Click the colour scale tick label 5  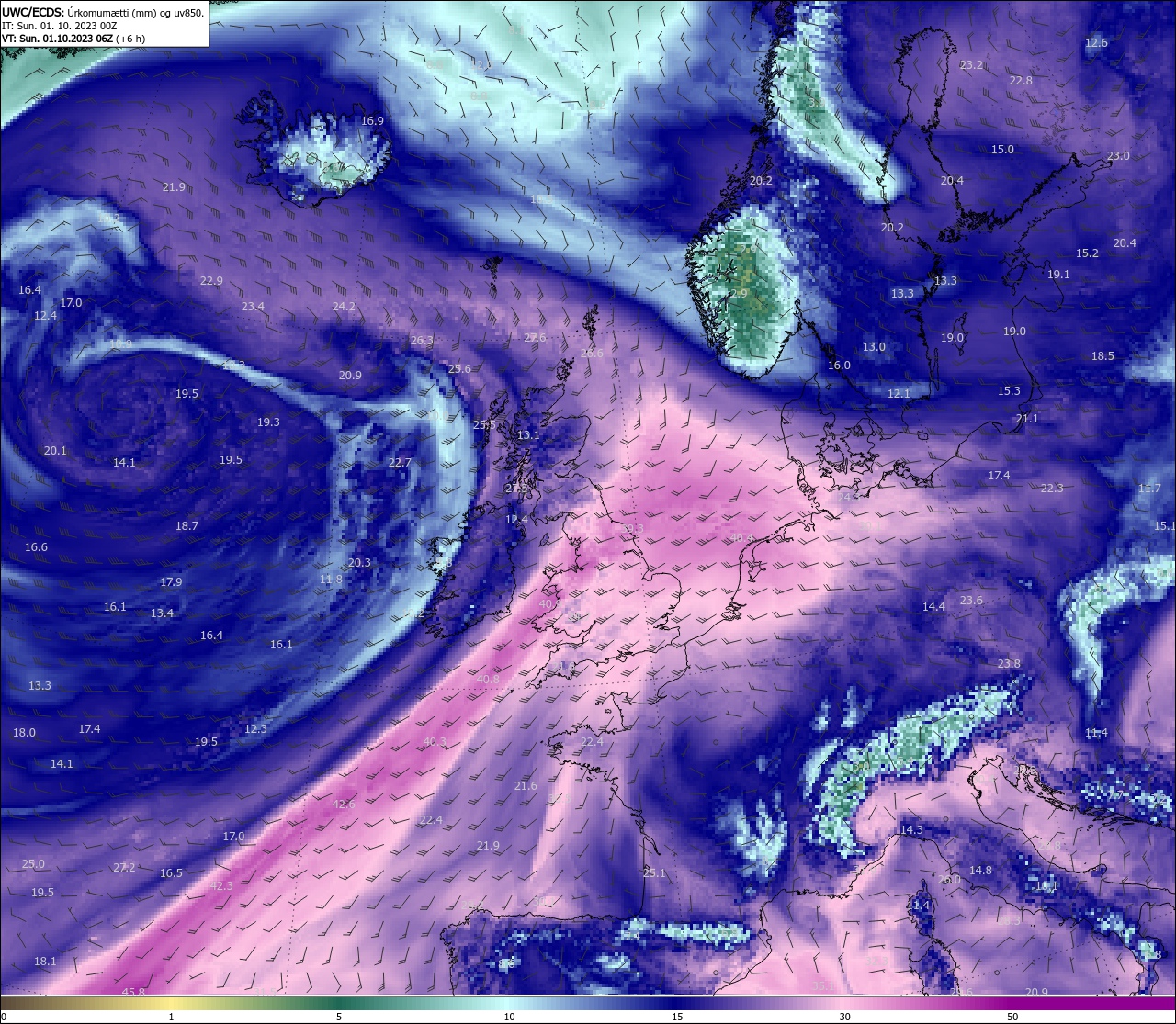click(x=339, y=1017)
